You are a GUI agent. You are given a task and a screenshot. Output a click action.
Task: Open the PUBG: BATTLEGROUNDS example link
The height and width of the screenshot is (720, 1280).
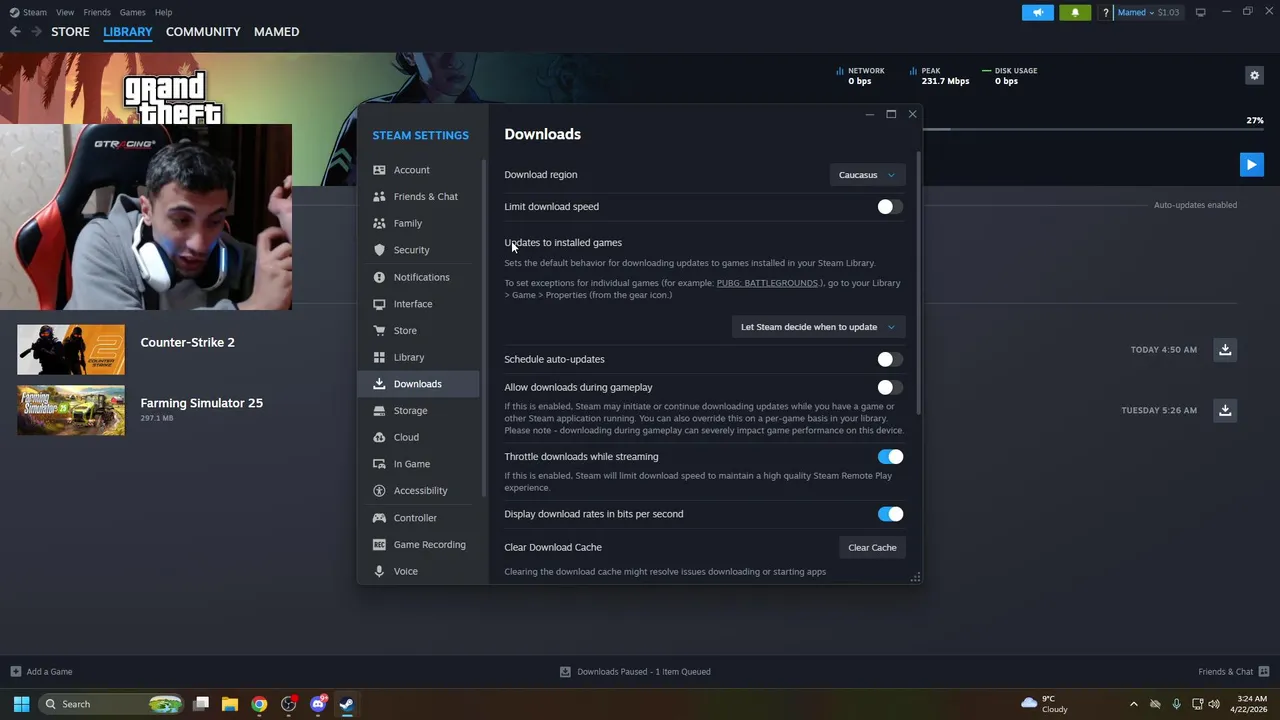[768, 283]
